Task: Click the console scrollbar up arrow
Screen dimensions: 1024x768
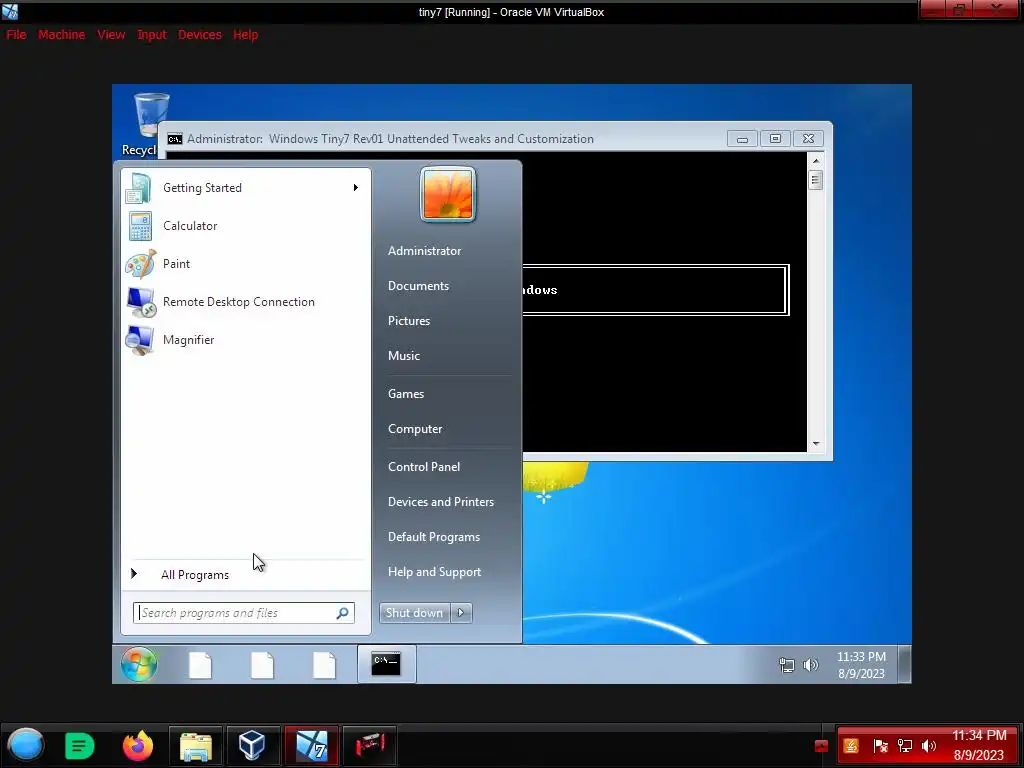Action: [816, 161]
